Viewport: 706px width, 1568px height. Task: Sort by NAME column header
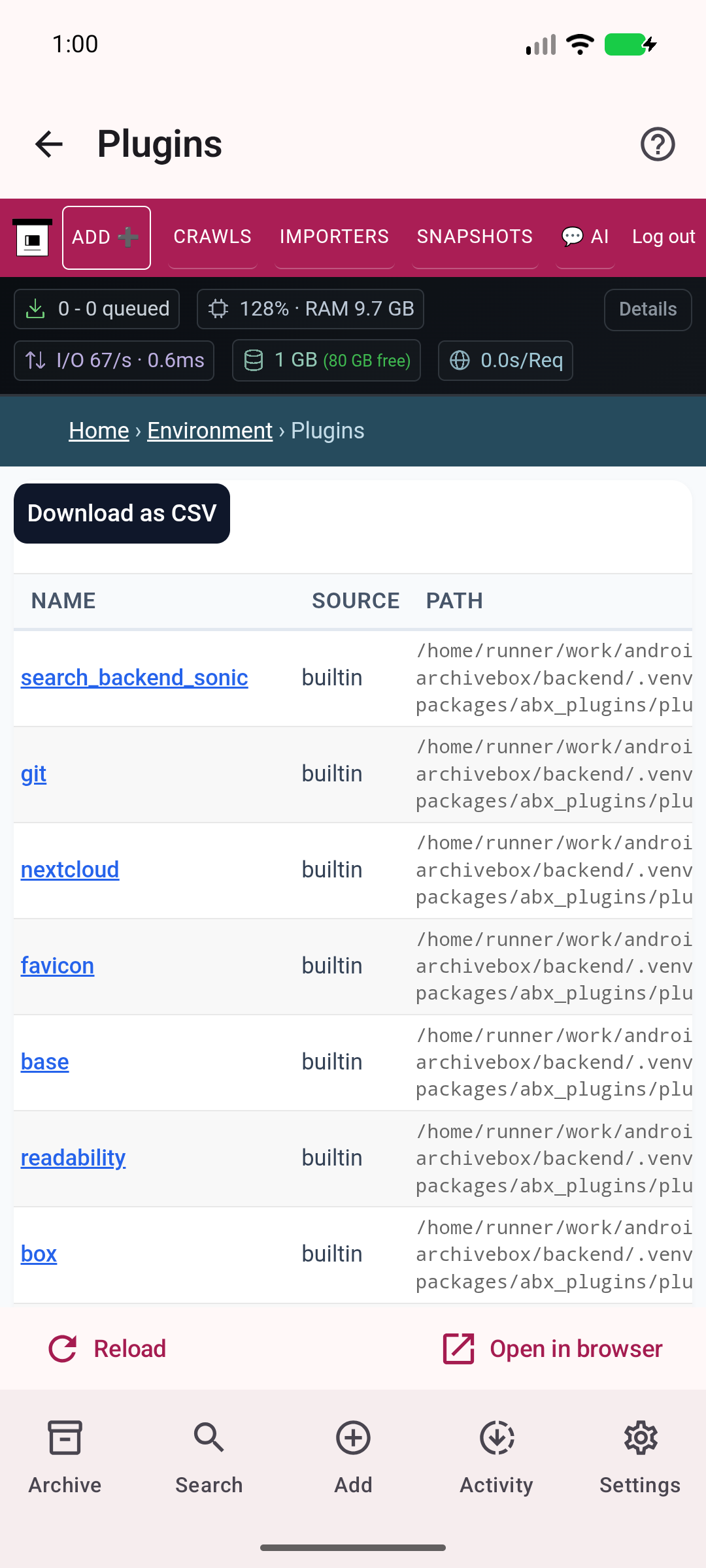pyautogui.click(x=63, y=601)
